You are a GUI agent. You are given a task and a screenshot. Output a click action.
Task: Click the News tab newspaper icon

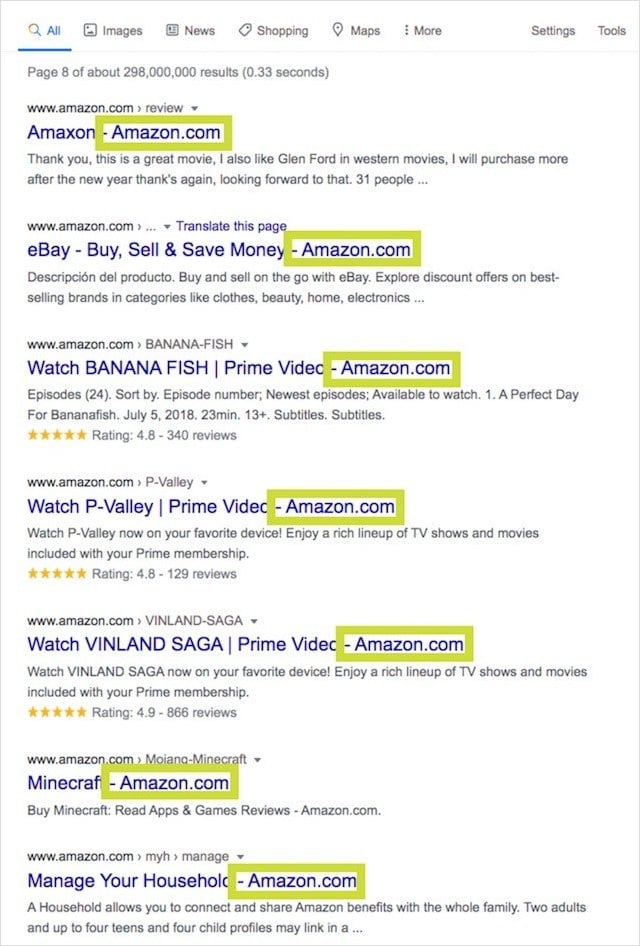tap(172, 31)
